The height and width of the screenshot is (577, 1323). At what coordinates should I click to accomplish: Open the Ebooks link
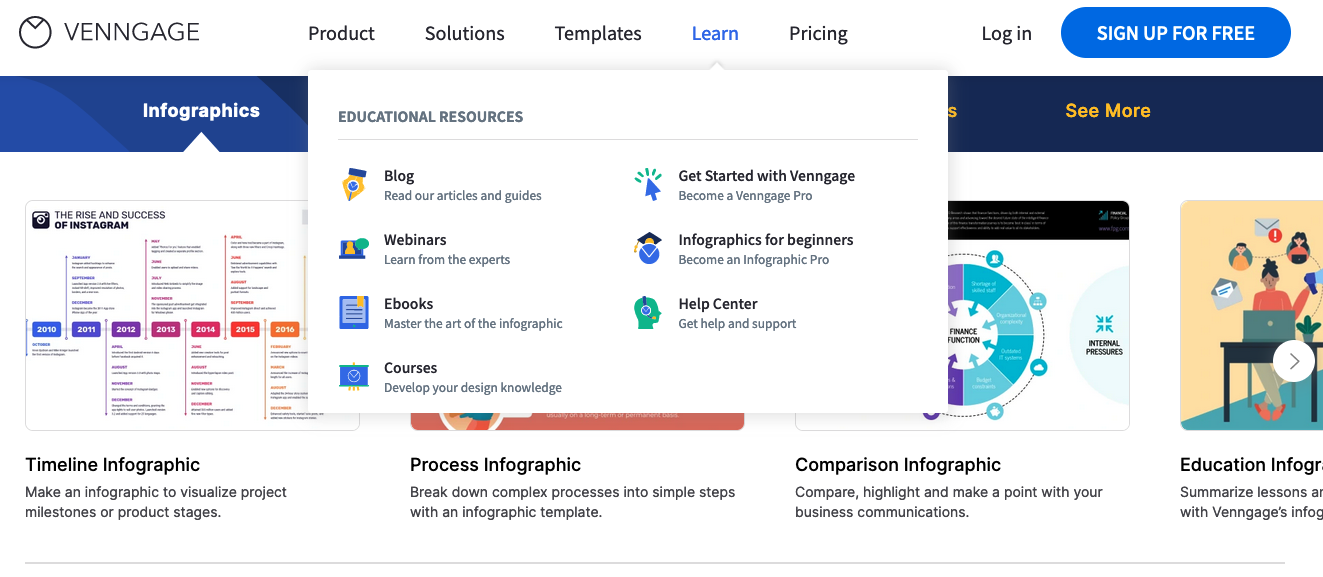(409, 303)
